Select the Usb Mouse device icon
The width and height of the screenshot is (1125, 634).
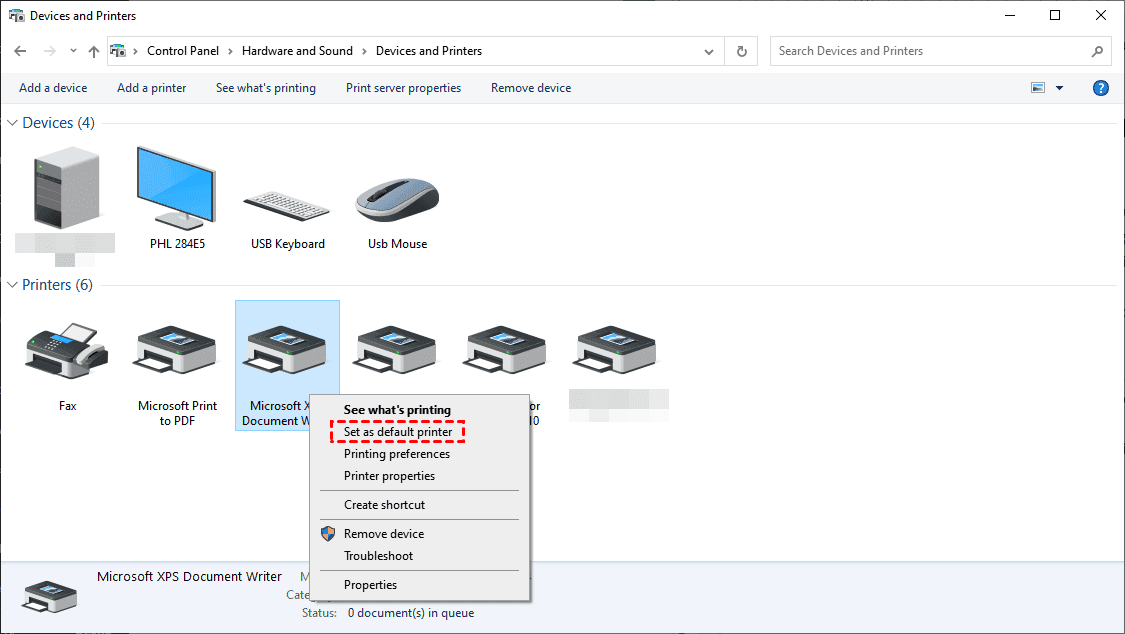(x=397, y=200)
